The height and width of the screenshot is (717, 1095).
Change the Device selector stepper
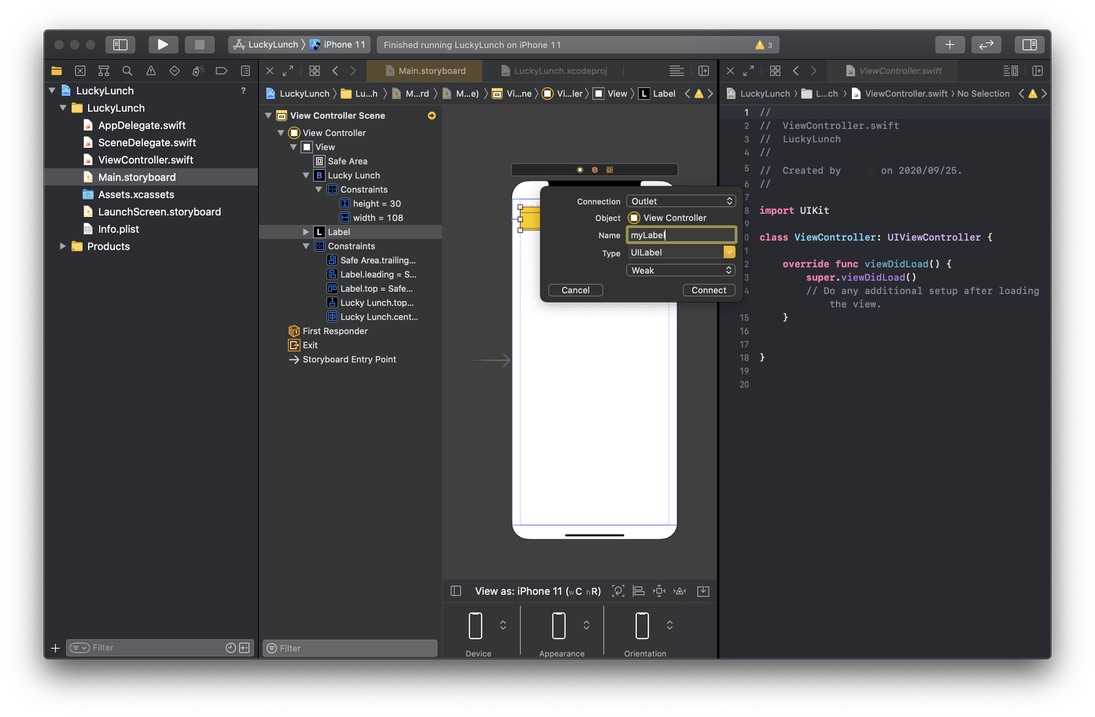[503, 626]
